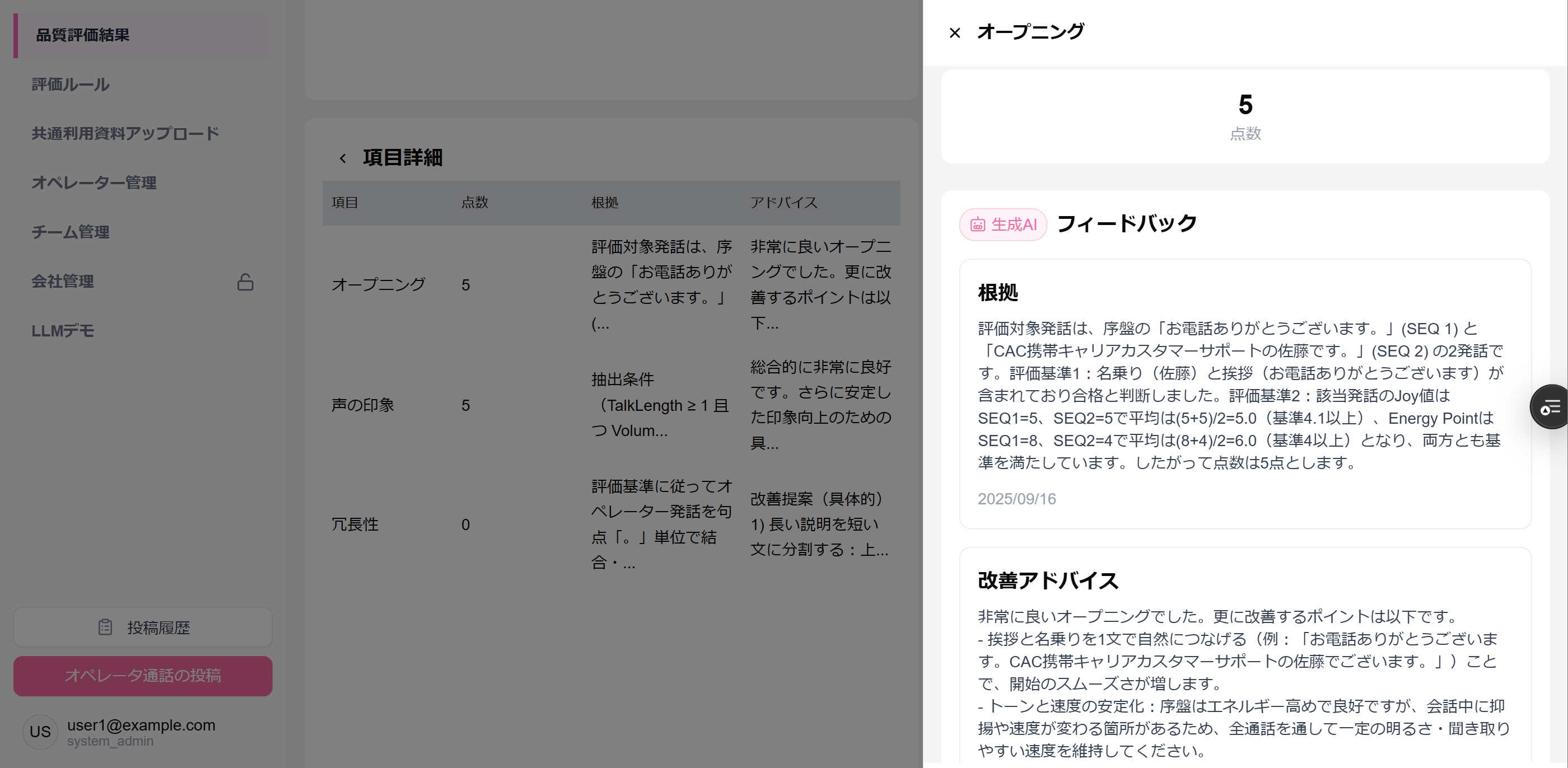Viewport: 1568px width, 768px height.
Task: Click user1@example.com account label
Action: pyautogui.click(x=141, y=725)
